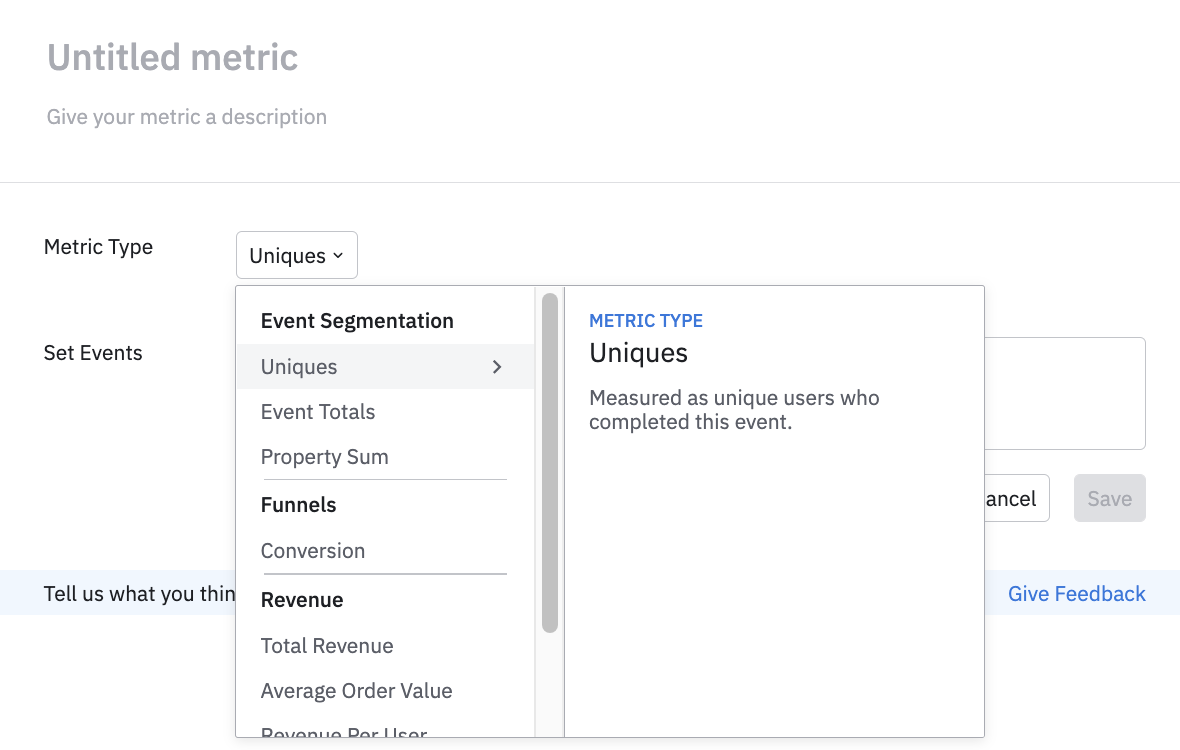This screenshot has width=1180, height=750.
Task: Pick Revenue Per User option
Action: 344,735
